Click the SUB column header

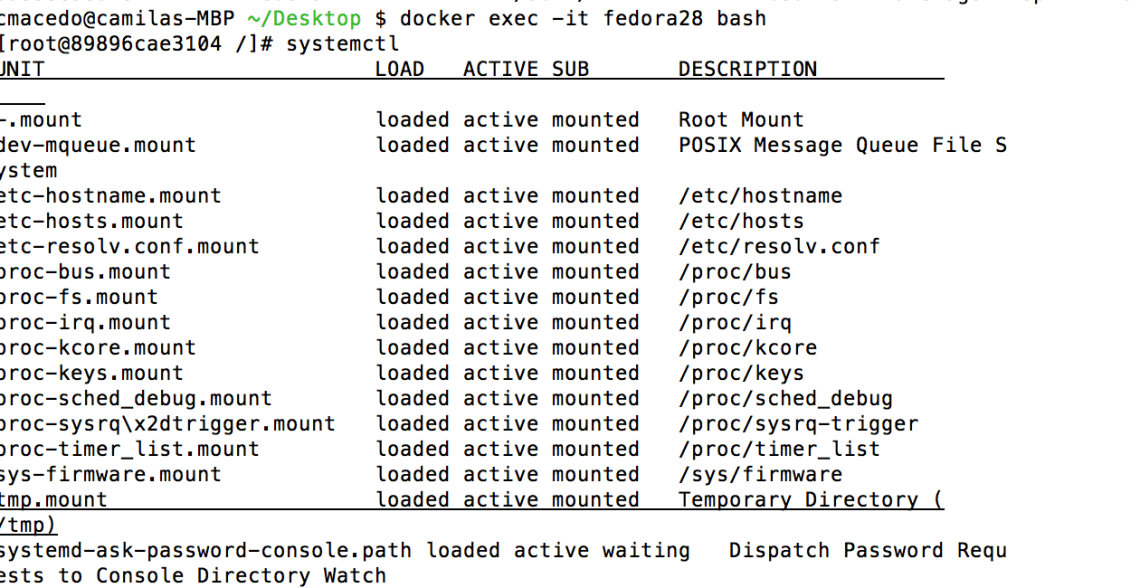(570, 69)
